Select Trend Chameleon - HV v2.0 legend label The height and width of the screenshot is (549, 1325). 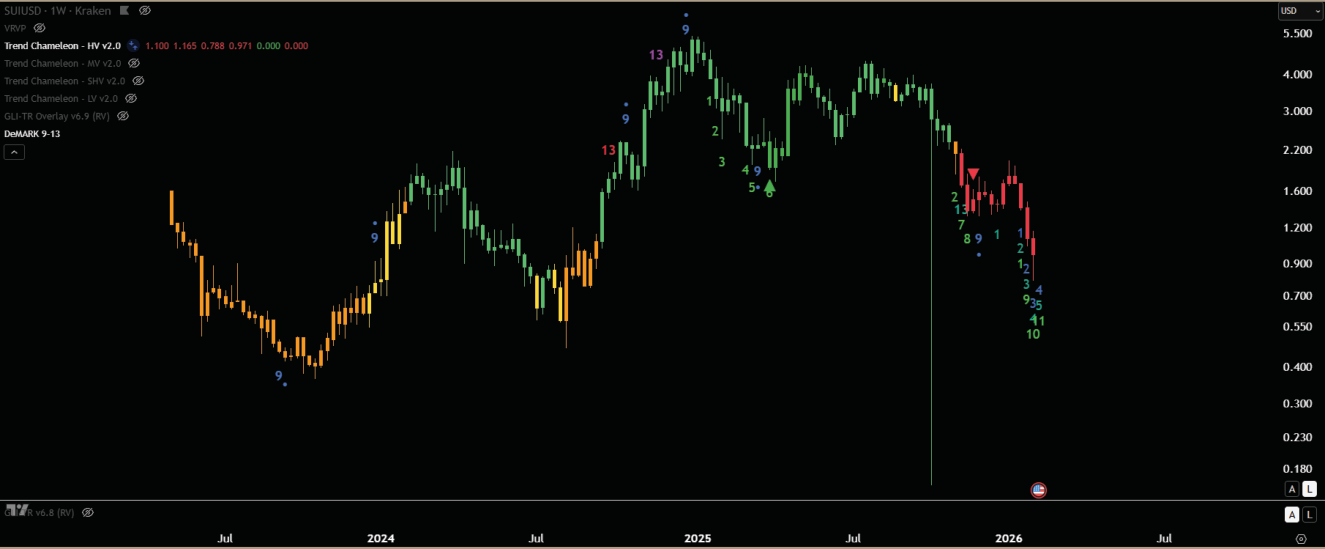point(62,45)
